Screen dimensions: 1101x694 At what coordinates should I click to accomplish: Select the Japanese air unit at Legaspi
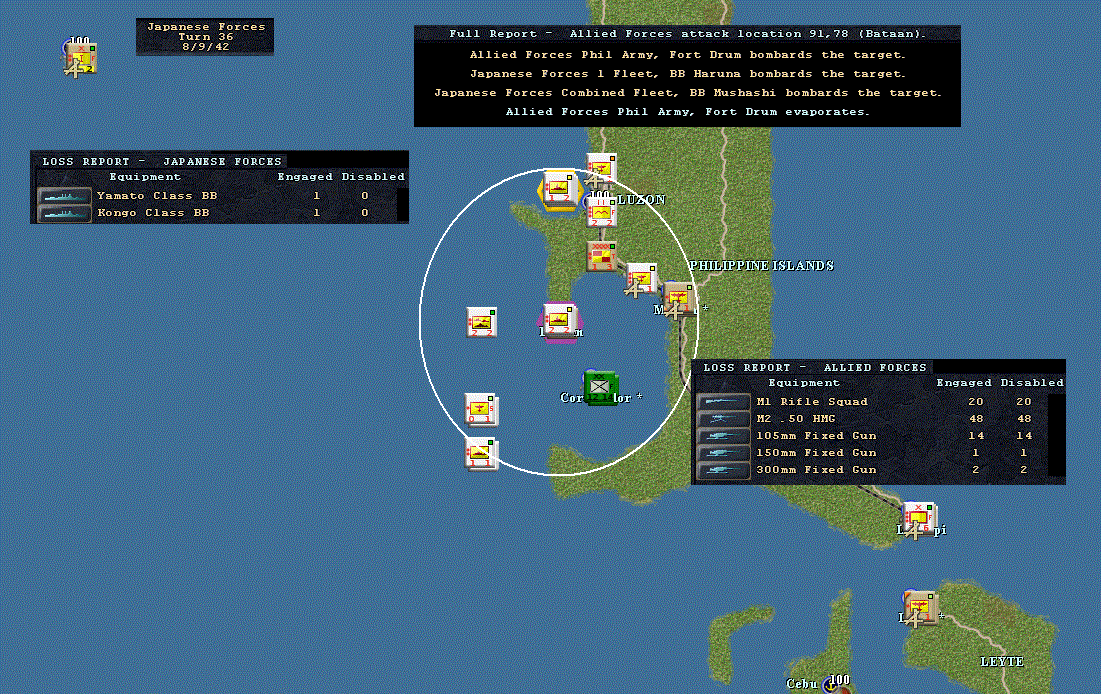pos(919,518)
